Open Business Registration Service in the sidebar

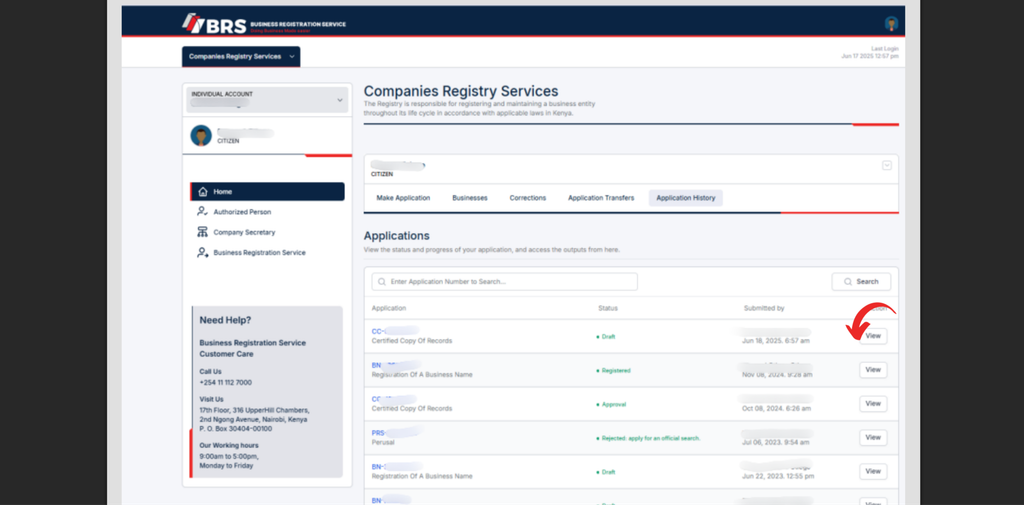click(259, 252)
